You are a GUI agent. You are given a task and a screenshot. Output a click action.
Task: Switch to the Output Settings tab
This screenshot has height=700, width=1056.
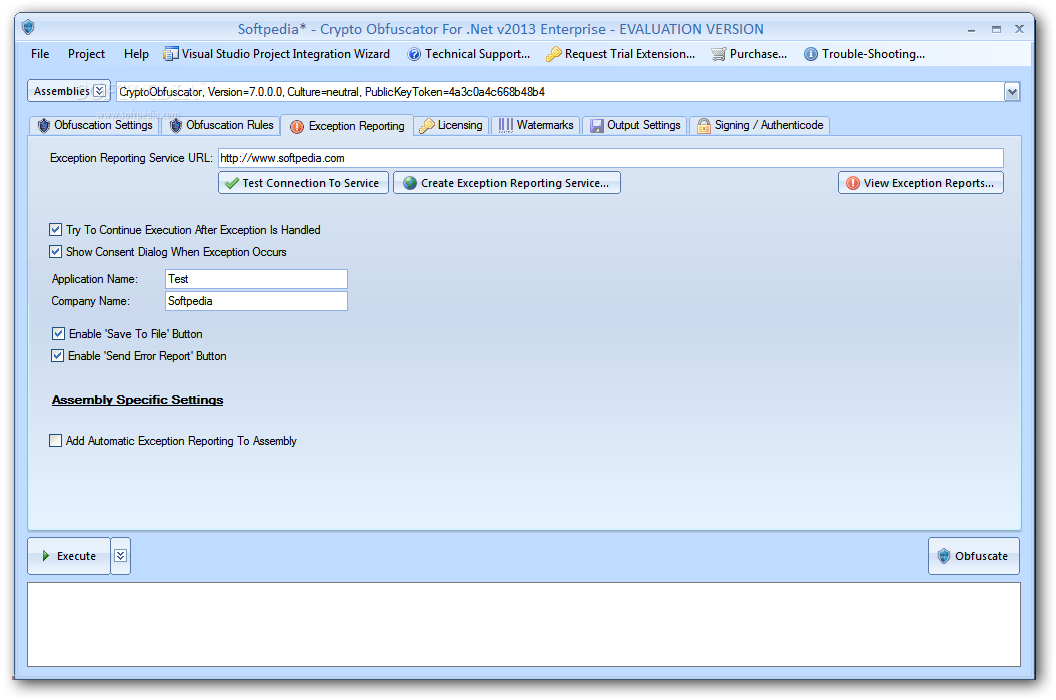(635, 125)
